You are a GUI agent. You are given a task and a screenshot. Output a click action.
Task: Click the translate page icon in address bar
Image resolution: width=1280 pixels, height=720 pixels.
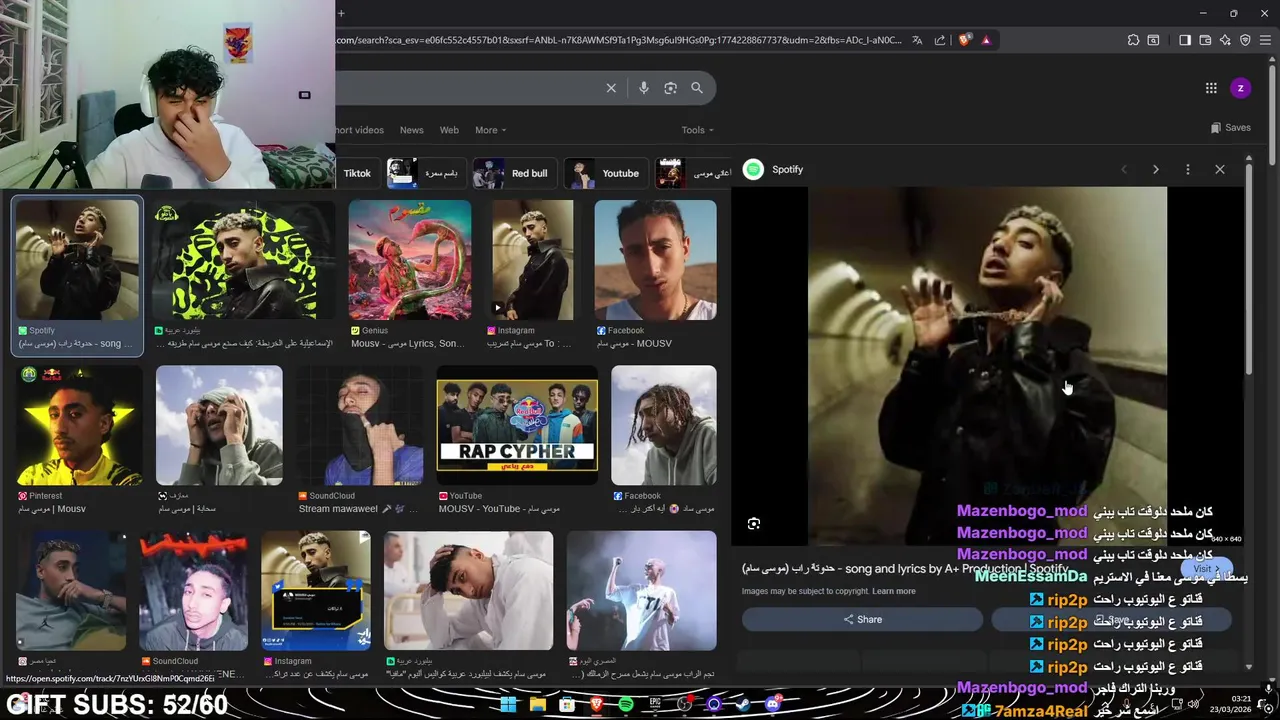pos(917,40)
